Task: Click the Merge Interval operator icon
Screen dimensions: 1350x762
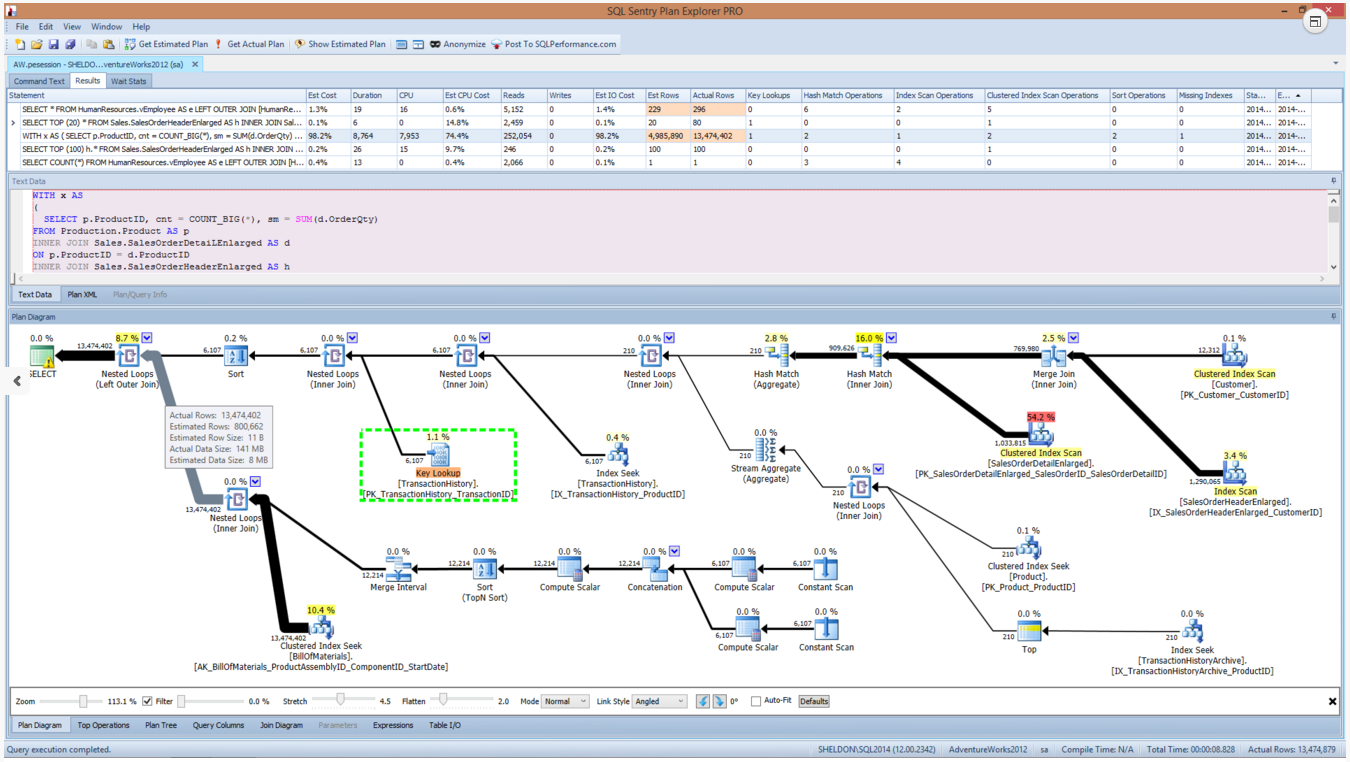Action: 398,569
